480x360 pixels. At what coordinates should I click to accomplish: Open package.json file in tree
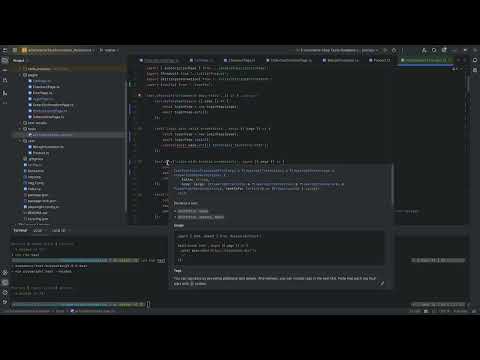click(x=37, y=195)
